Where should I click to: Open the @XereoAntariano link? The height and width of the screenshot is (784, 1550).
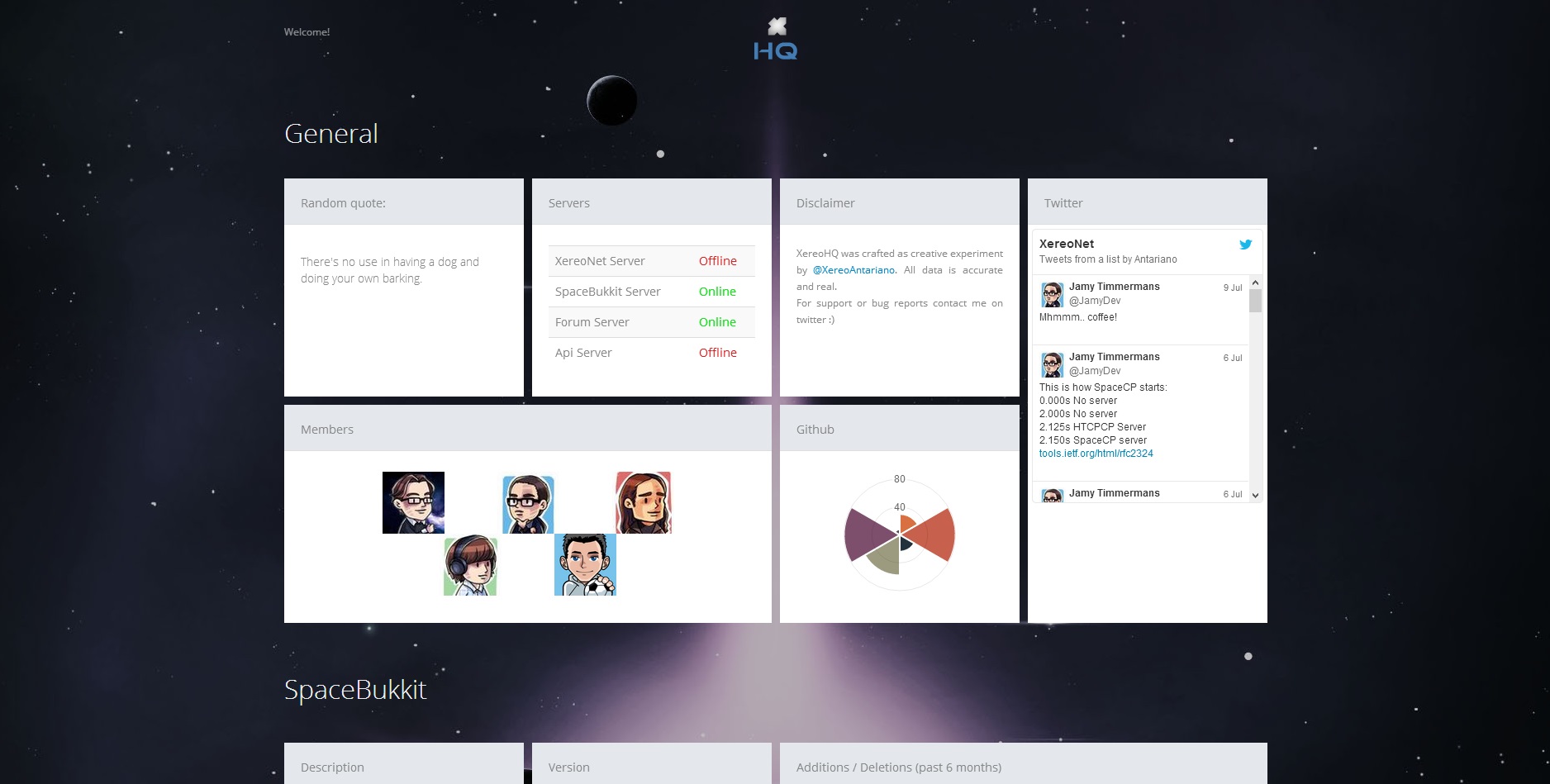coord(853,270)
